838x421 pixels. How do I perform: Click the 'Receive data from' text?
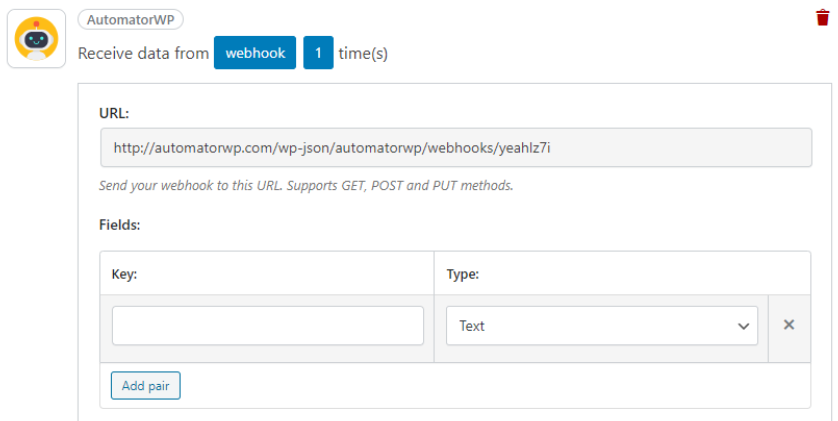point(143,53)
